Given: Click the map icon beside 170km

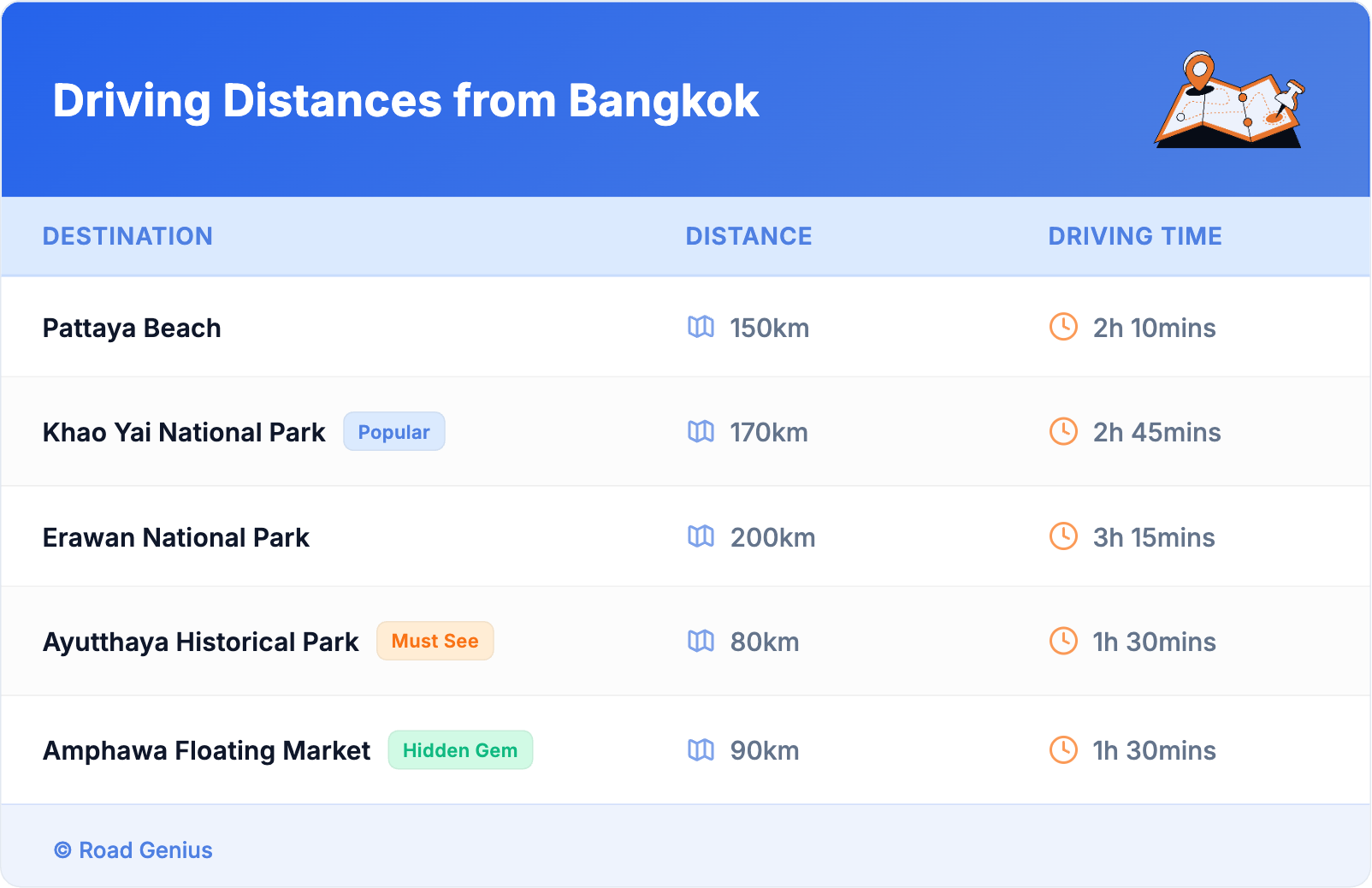Looking at the screenshot, I should (x=701, y=431).
